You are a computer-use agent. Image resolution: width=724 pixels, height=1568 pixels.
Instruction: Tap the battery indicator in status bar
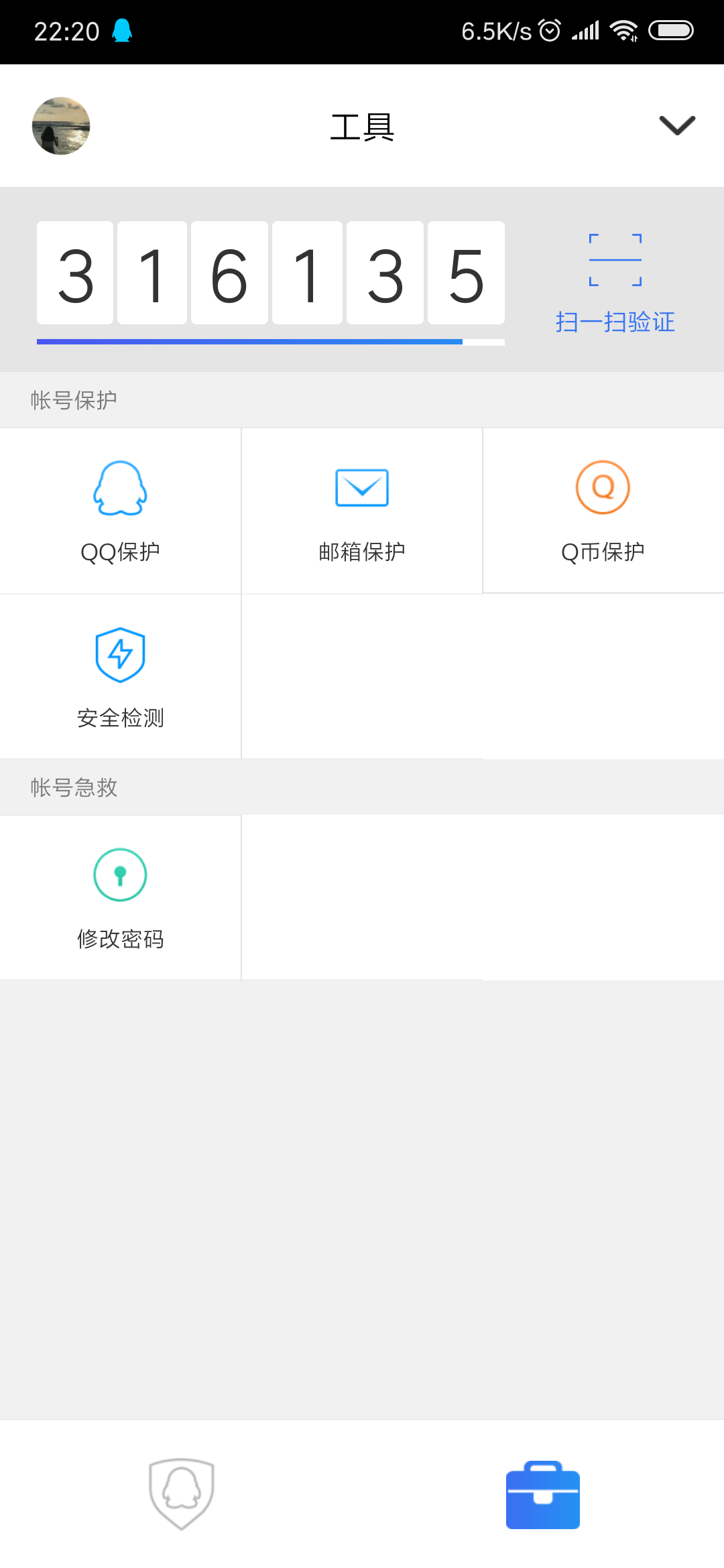pos(670,31)
